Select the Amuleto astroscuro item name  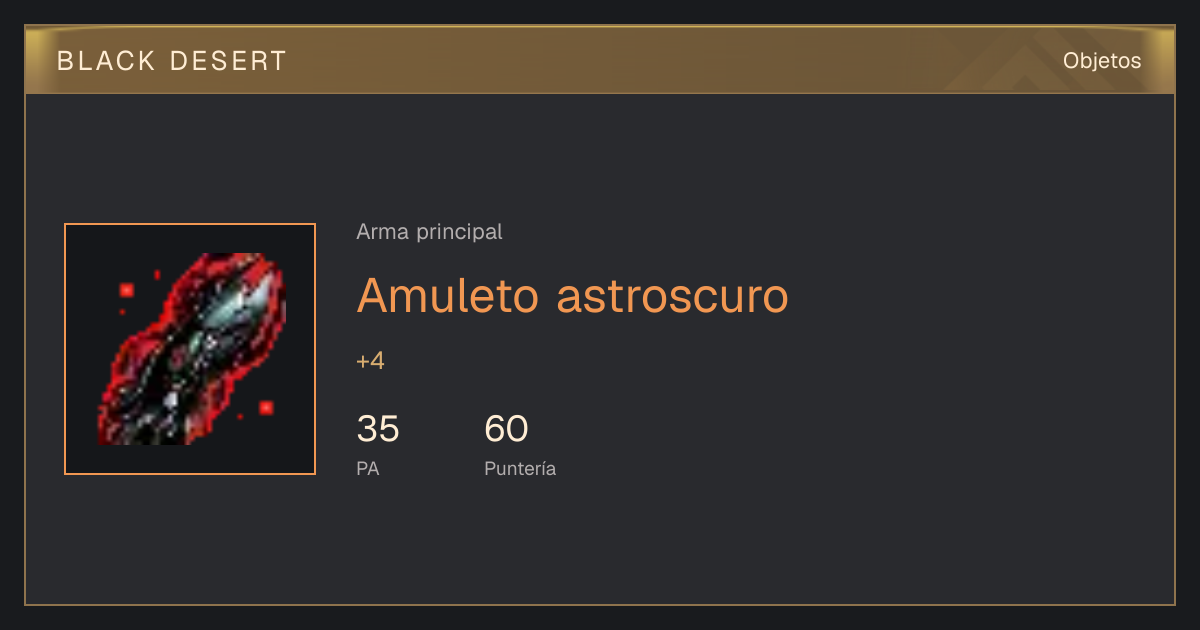tap(572, 295)
